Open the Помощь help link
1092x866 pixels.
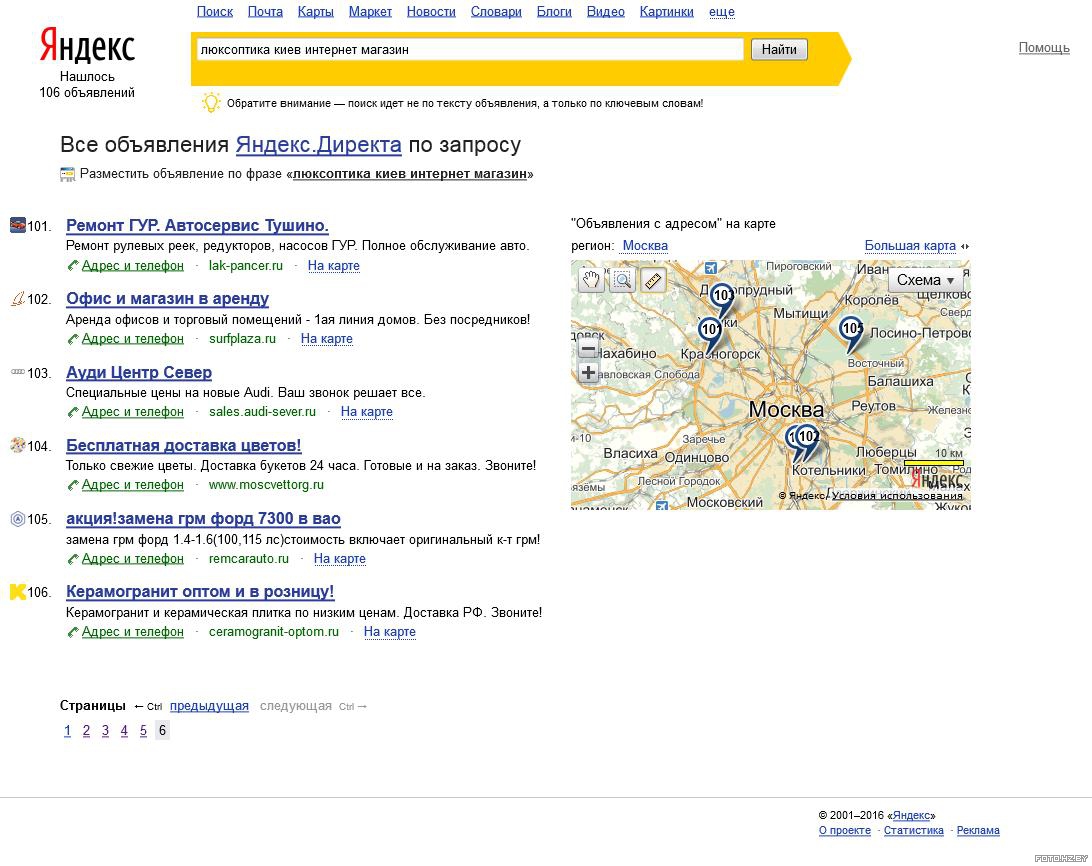pos(1044,47)
